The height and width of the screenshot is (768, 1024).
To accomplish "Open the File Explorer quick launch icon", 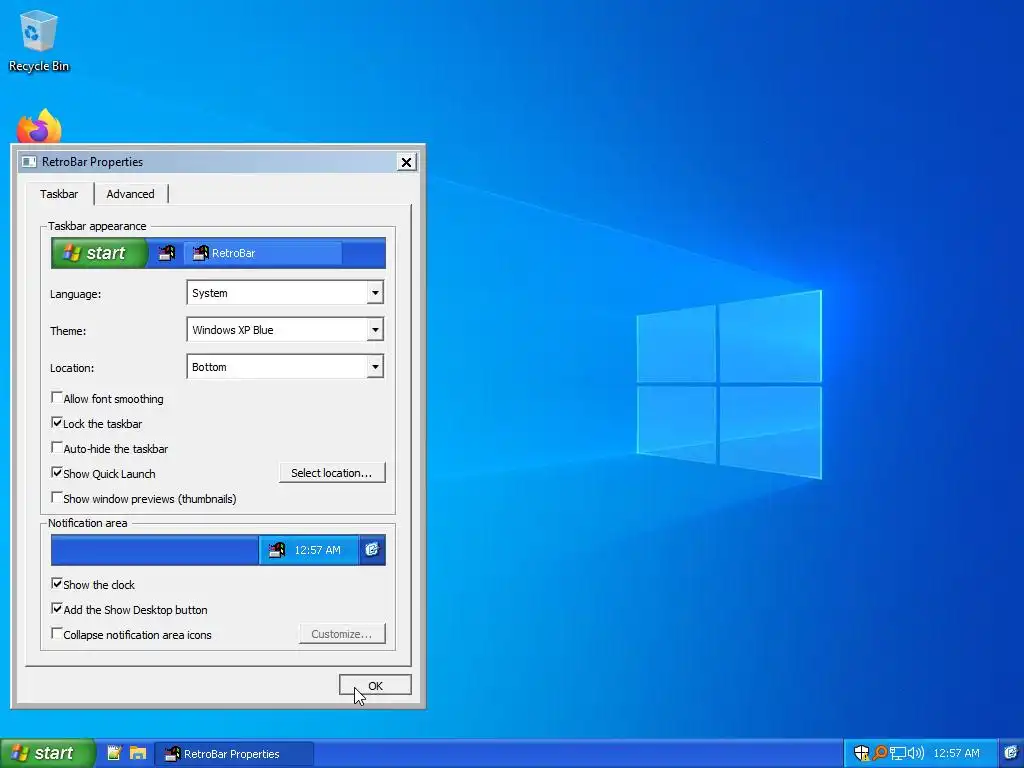I will pos(138,753).
